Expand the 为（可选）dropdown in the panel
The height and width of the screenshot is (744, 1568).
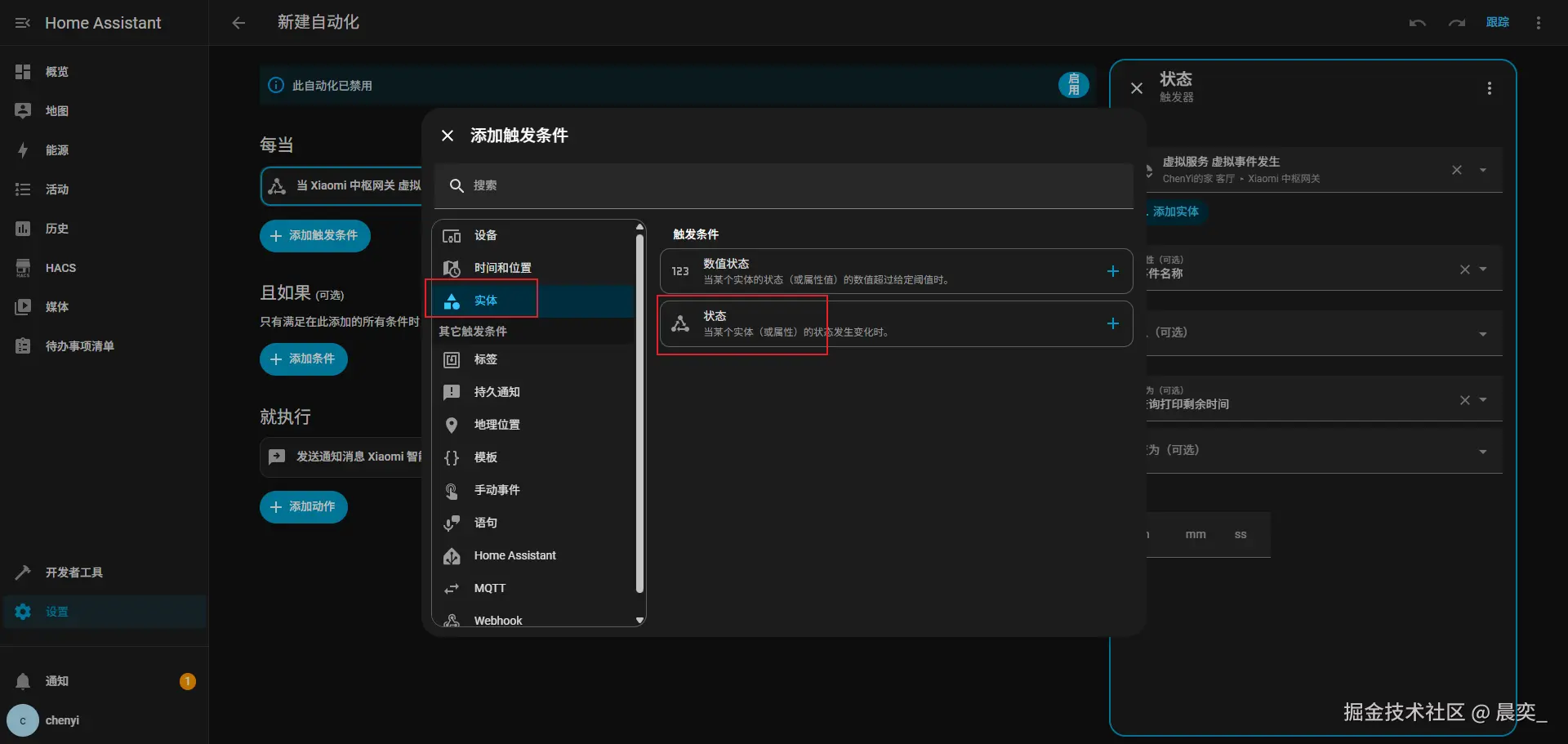[1482, 399]
